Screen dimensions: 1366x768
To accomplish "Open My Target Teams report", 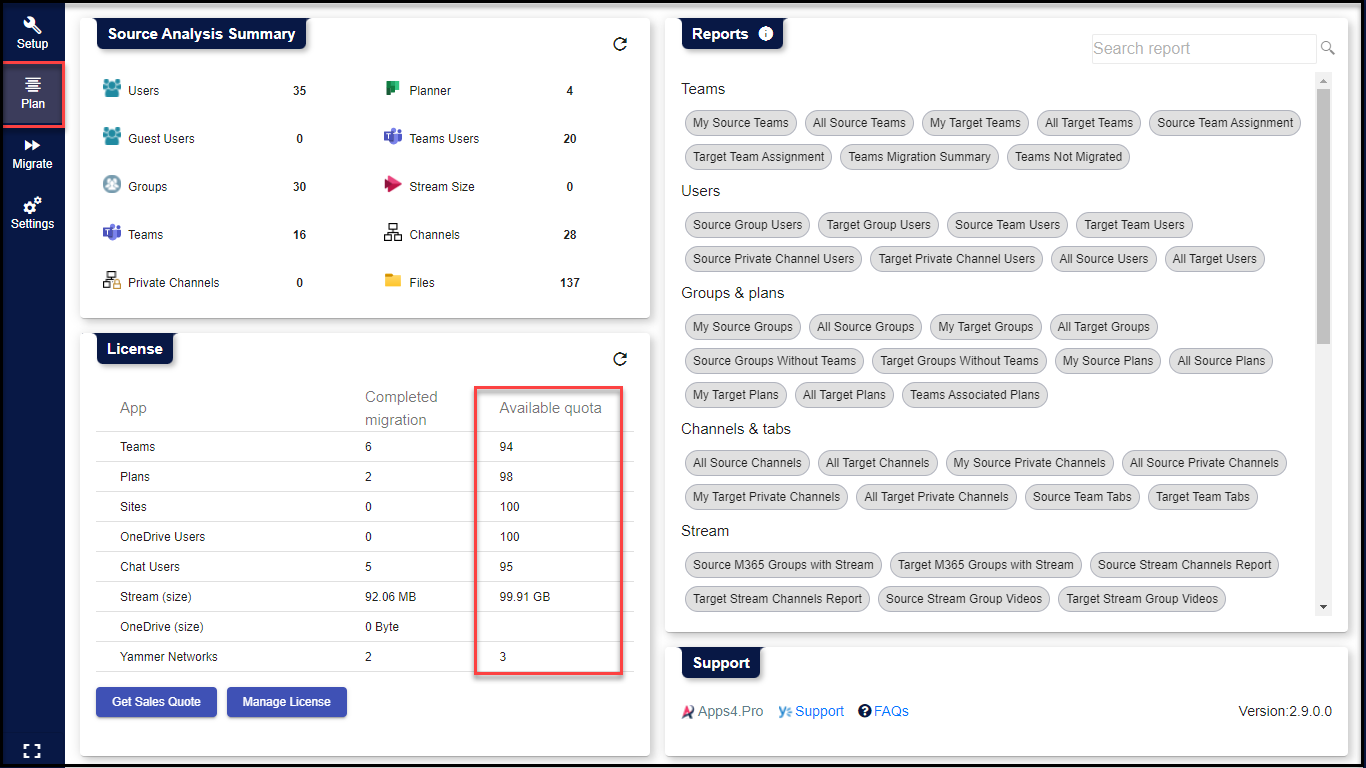I will pos(975,123).
